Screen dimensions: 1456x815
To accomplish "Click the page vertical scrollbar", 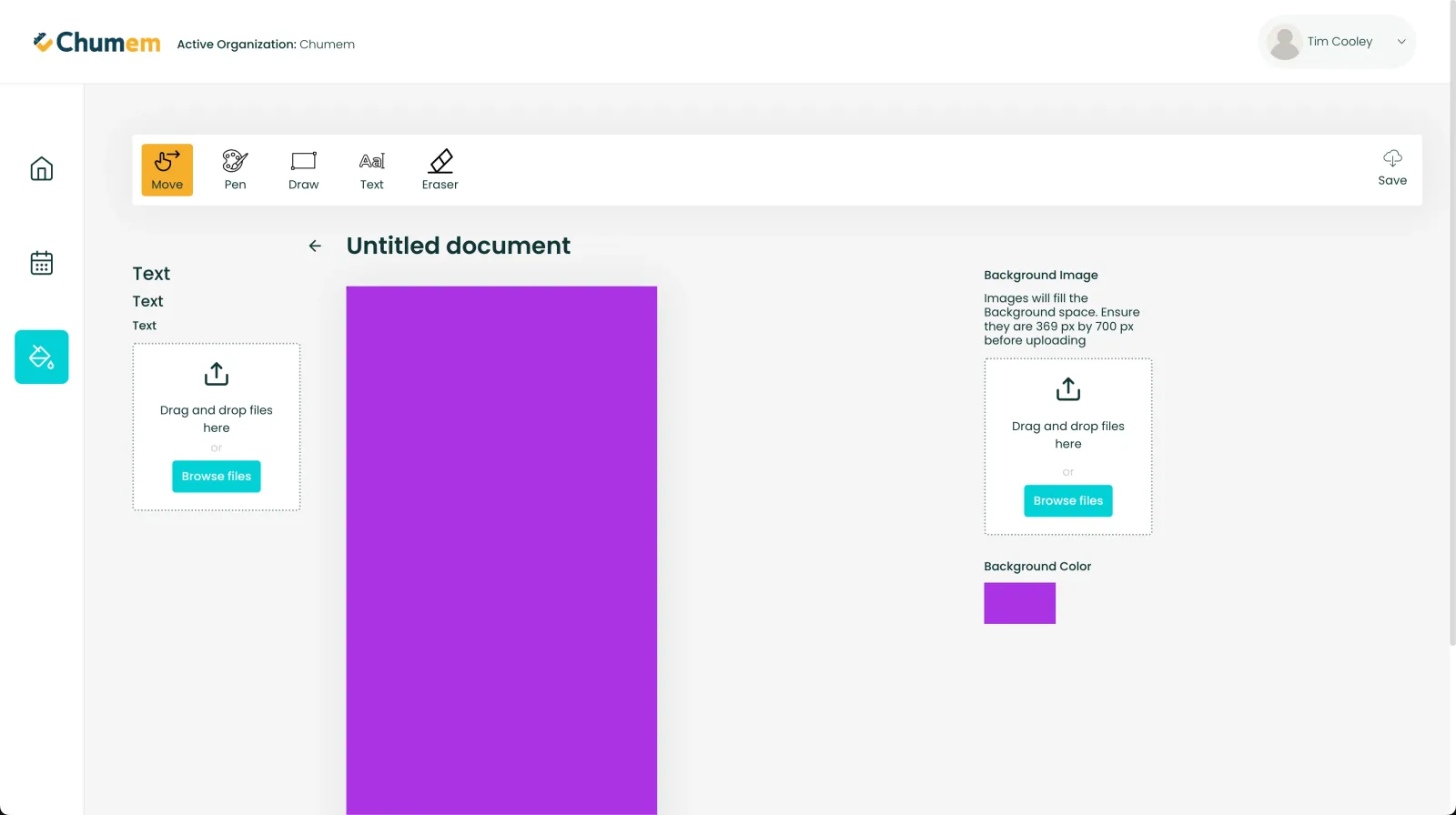I will tap(1452, 323).
